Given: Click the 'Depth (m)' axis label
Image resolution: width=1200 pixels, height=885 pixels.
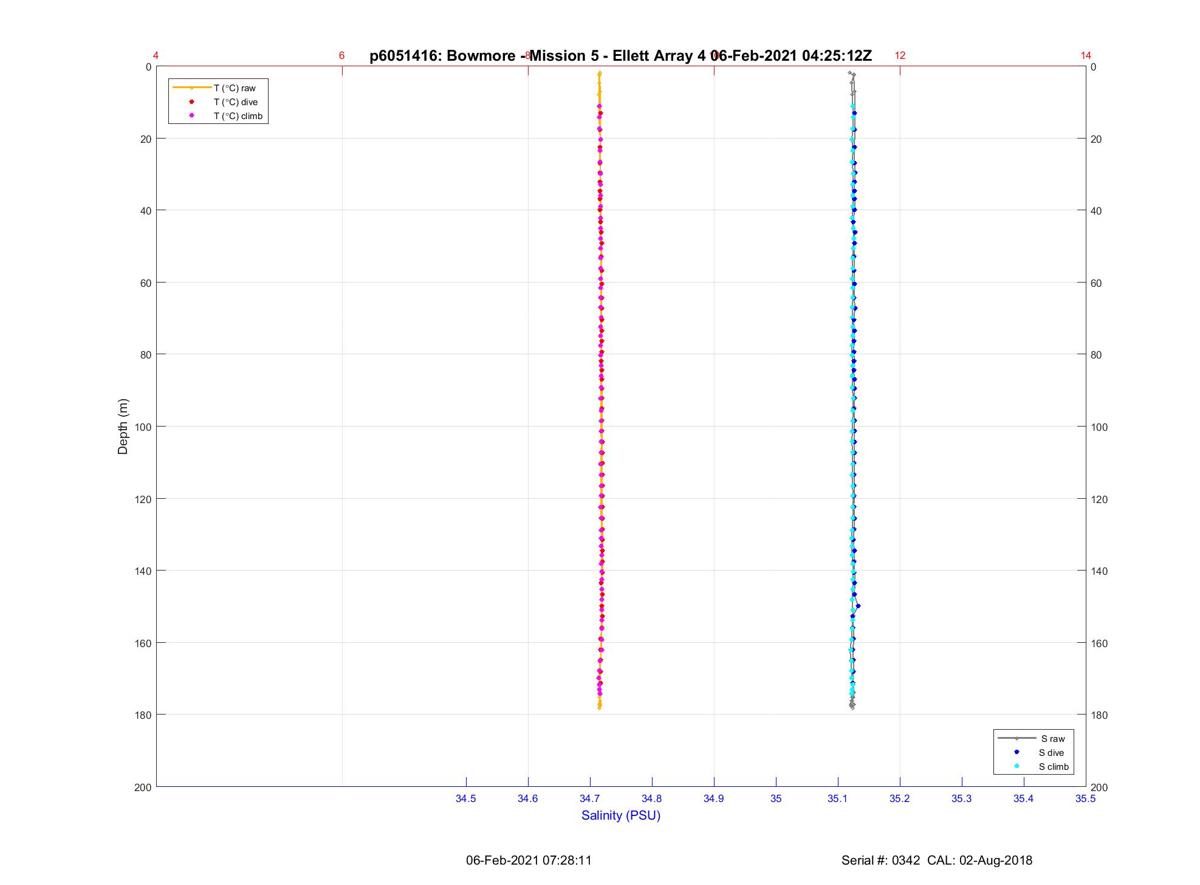Looking at the screenshot, I should click(123, 427).
